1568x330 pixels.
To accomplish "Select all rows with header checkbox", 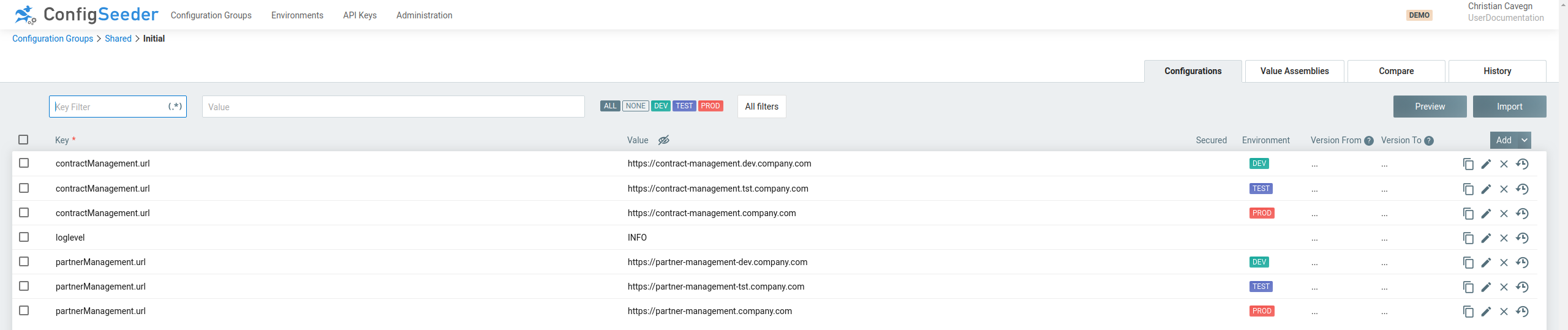I will pos(23,140).
